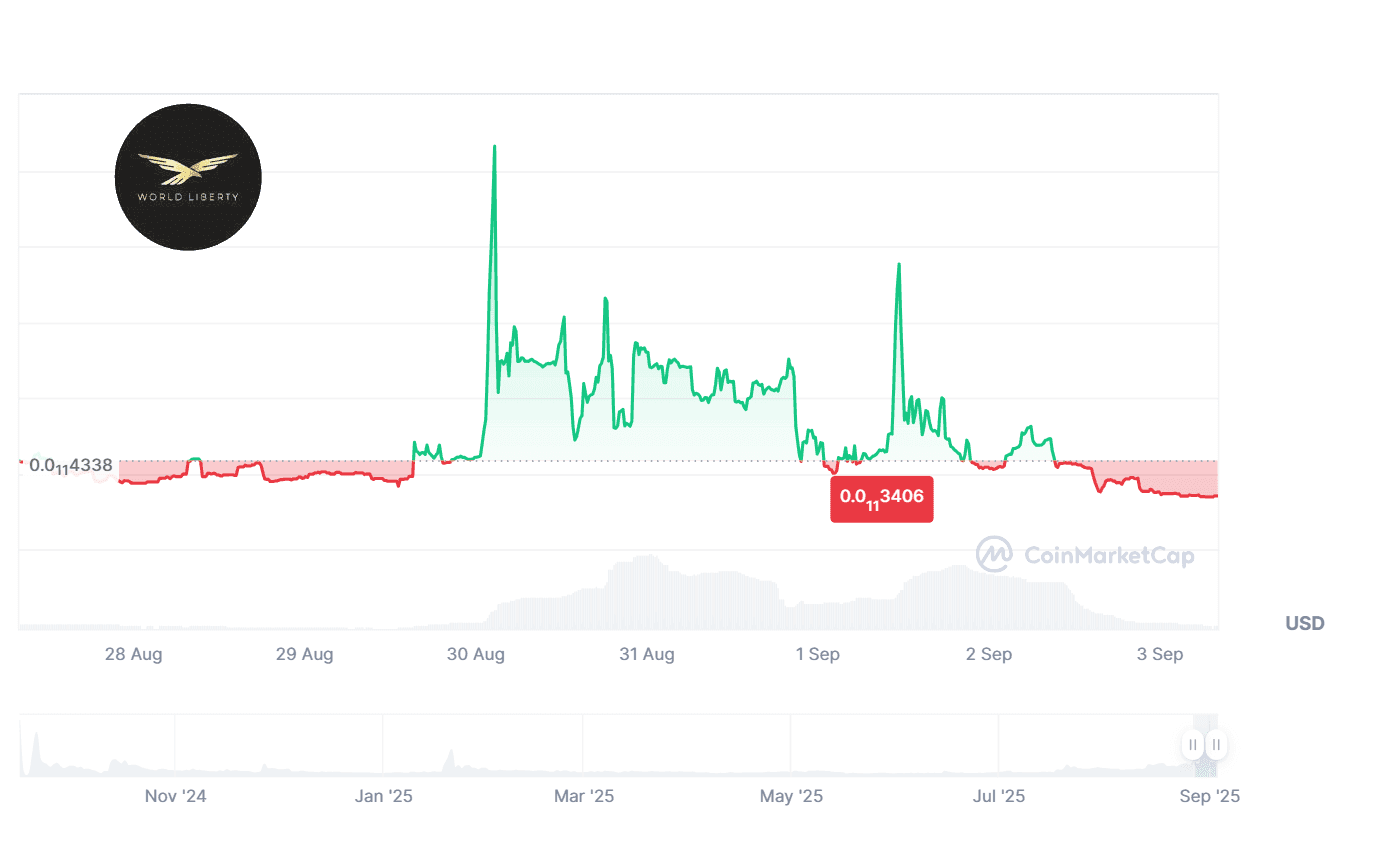Image resolution: width=1378 pixels, height=863 pixels.
Task: Click the 31 Aug date label
Action: (646, 655)
